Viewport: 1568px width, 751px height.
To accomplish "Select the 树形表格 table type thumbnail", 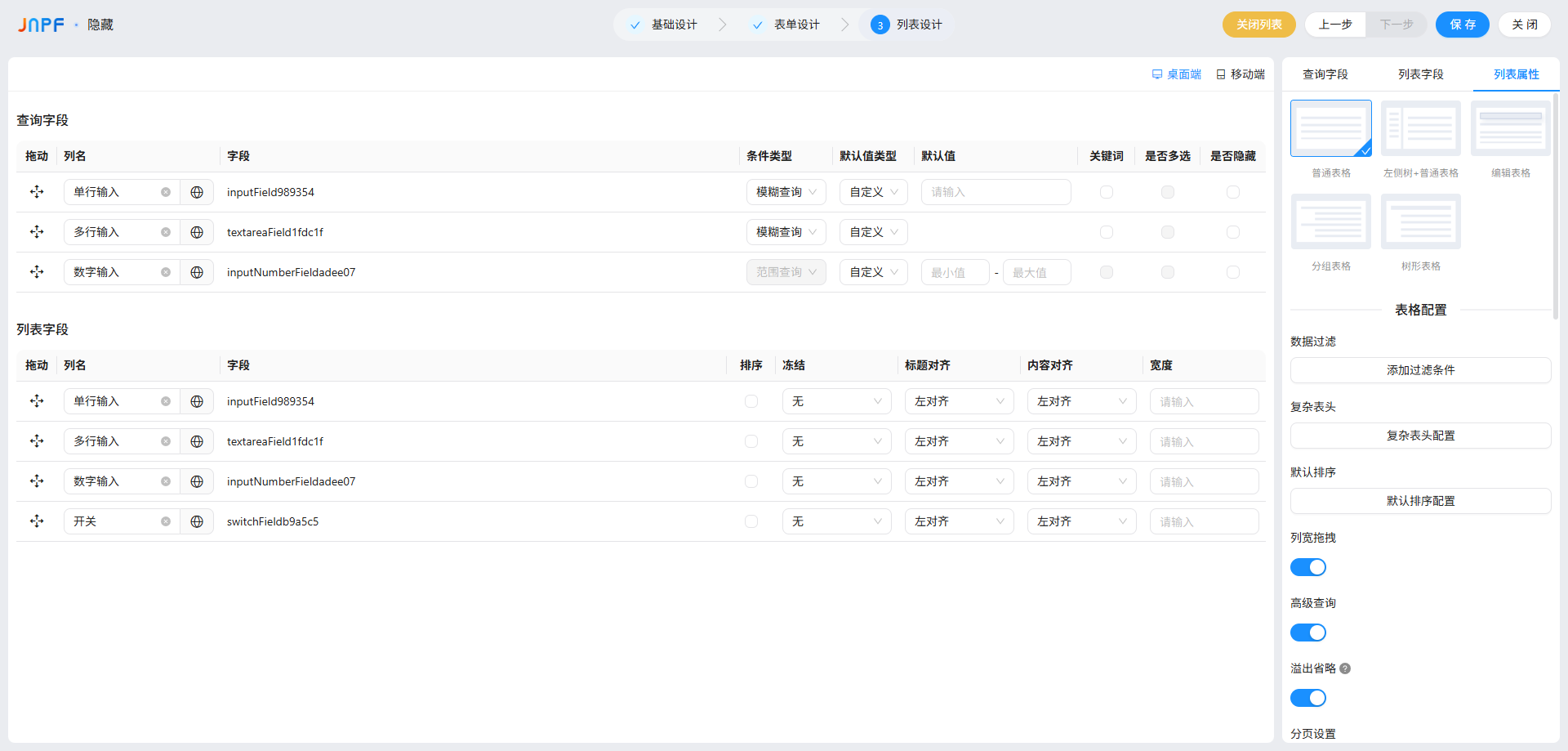I will (1420, 222).
